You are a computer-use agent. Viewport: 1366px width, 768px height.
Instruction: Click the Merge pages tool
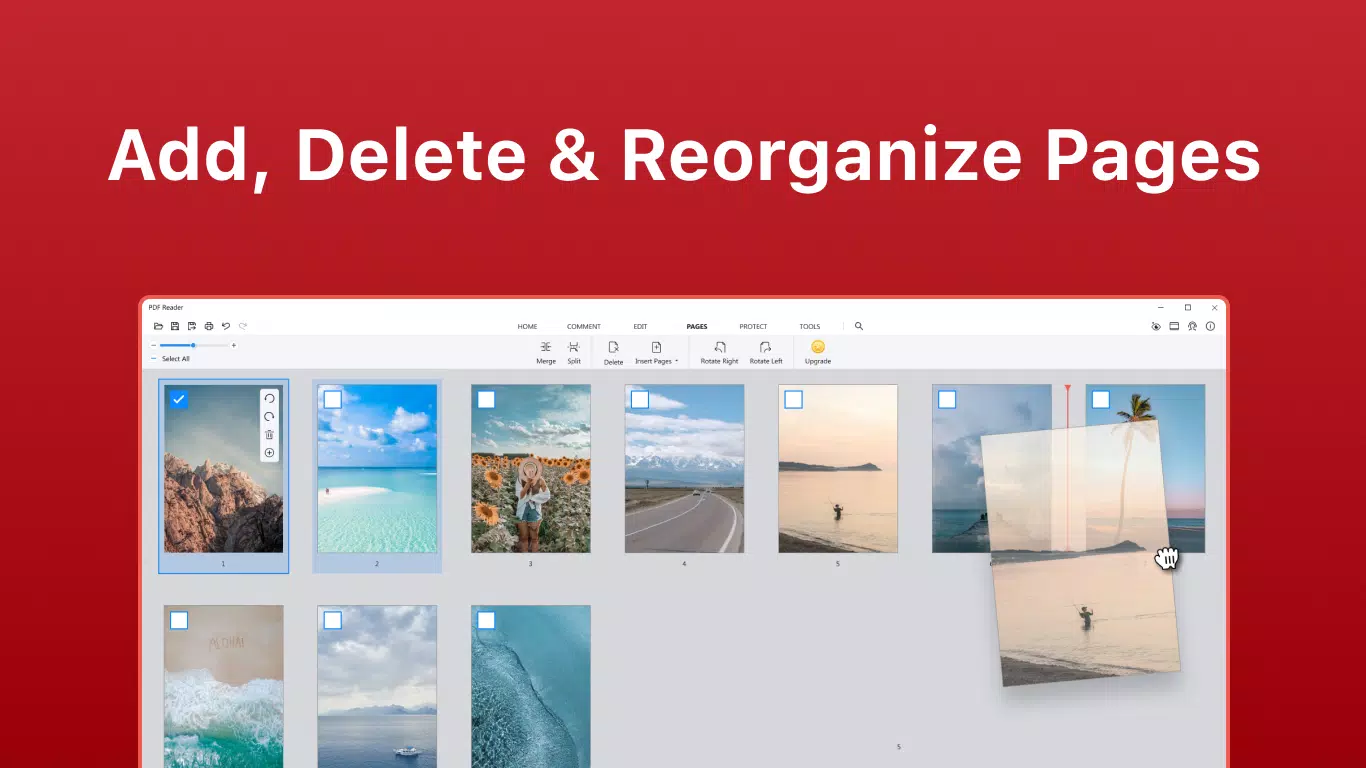pyautogui.click(x=546, y=352)
